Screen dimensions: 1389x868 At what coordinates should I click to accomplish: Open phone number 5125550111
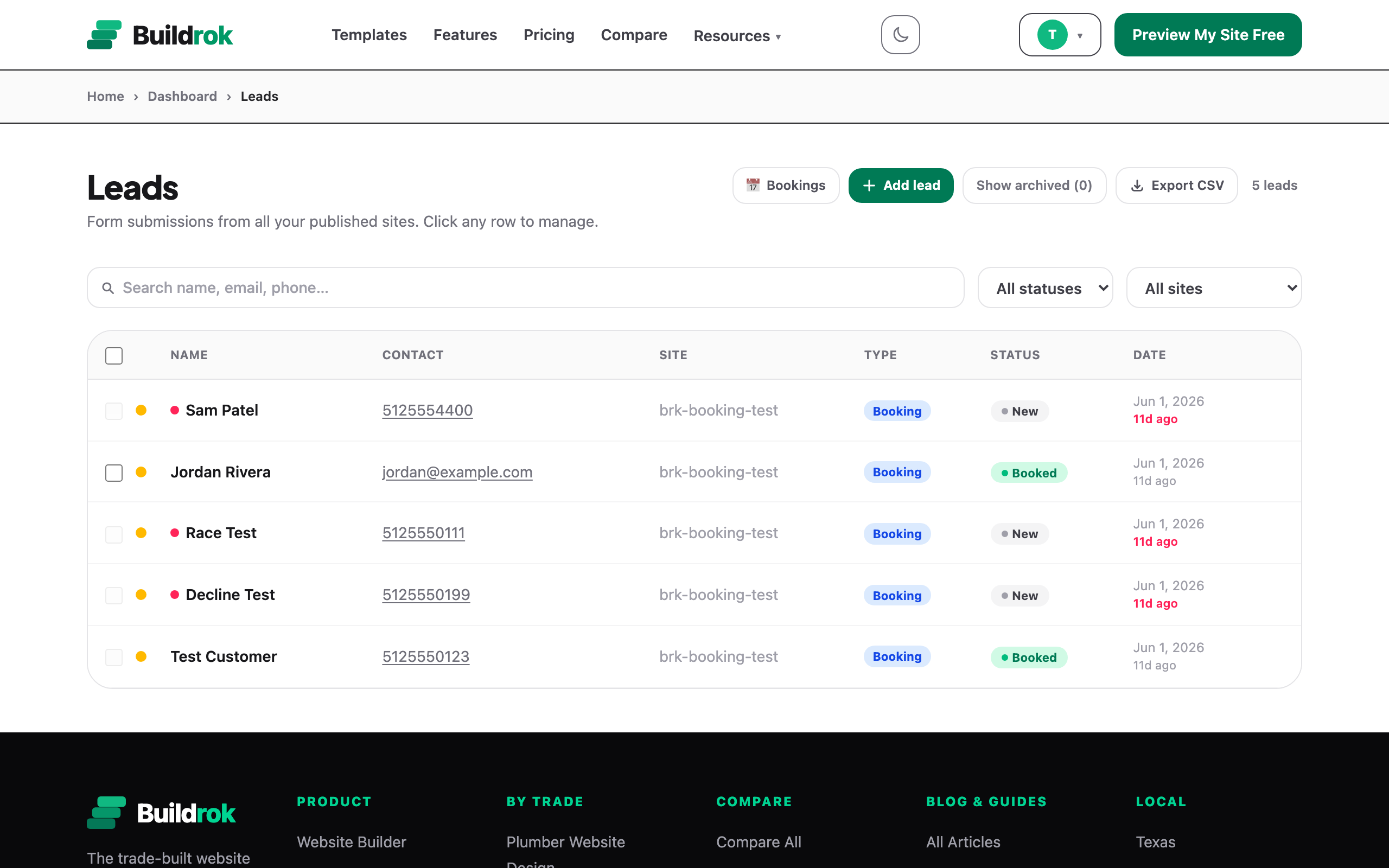[424, 533]
